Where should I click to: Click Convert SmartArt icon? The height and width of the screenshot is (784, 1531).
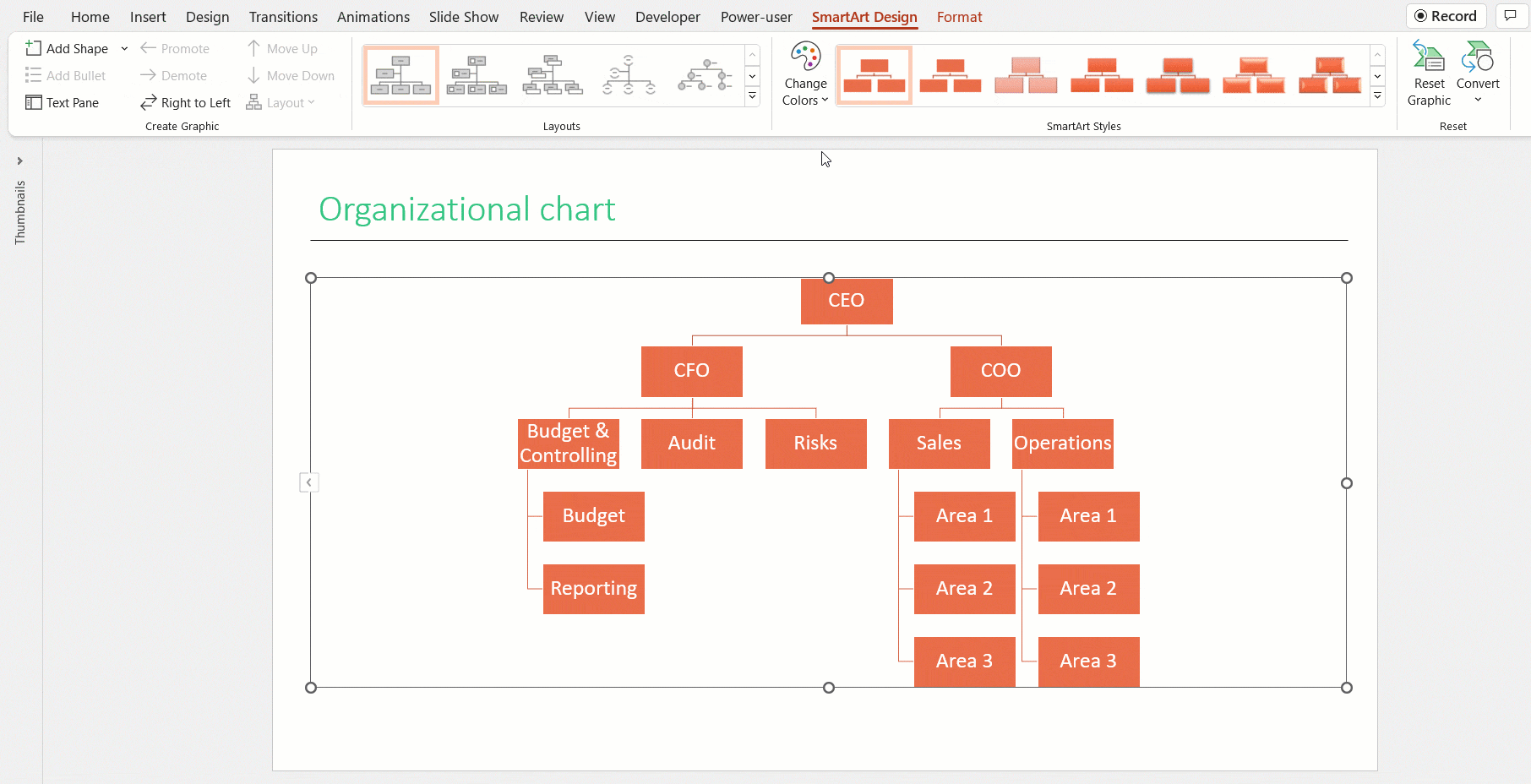pyautogui.click(x=1478, y=58)
